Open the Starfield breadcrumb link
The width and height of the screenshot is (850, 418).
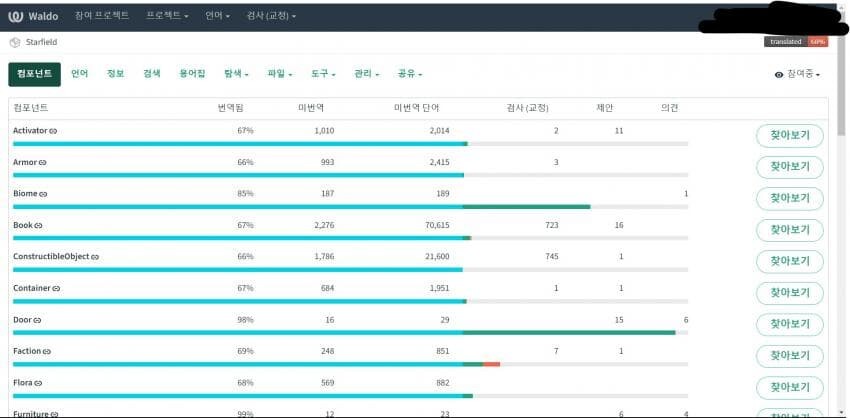[x=41, y=42]
